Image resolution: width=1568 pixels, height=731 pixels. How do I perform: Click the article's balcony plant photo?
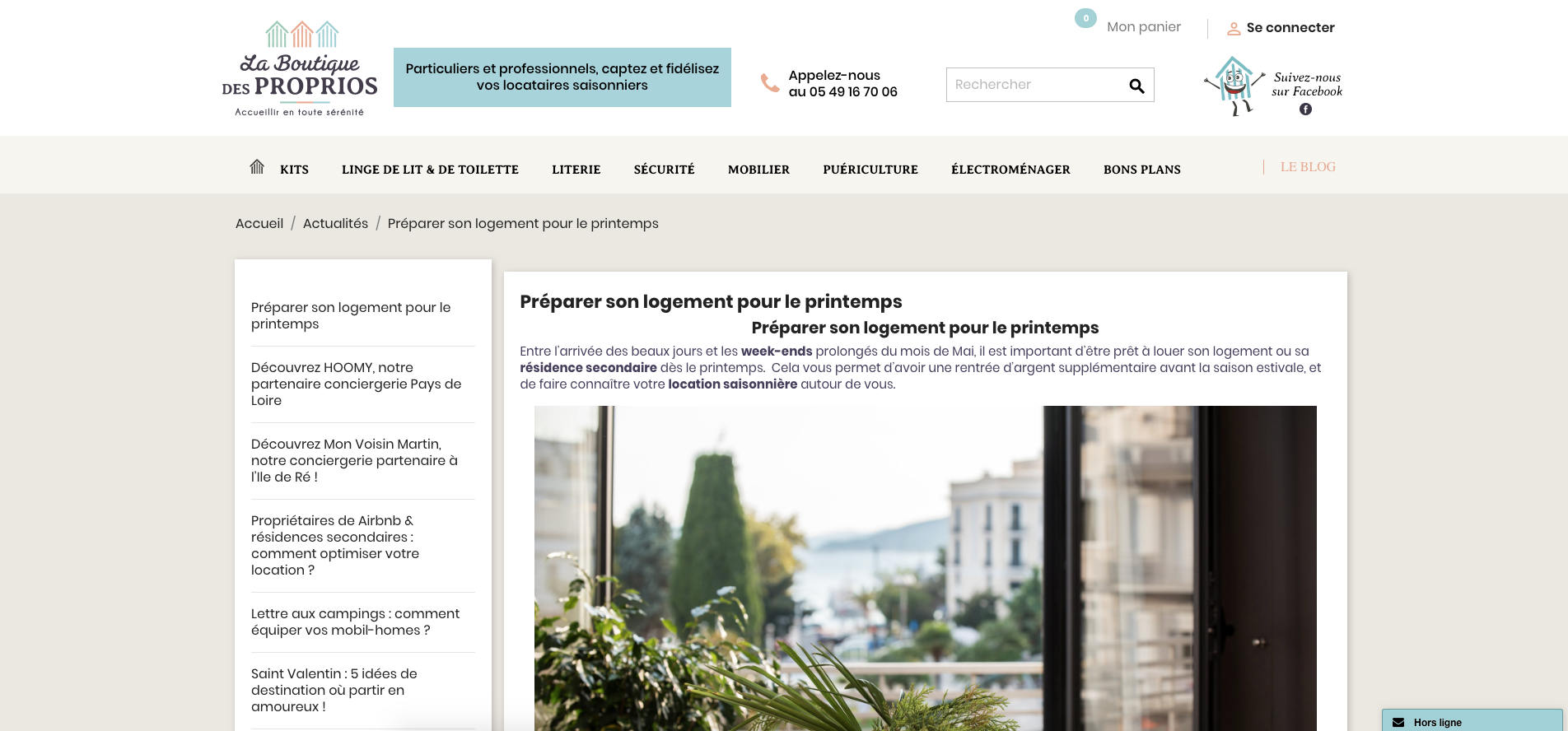[925, 568]
